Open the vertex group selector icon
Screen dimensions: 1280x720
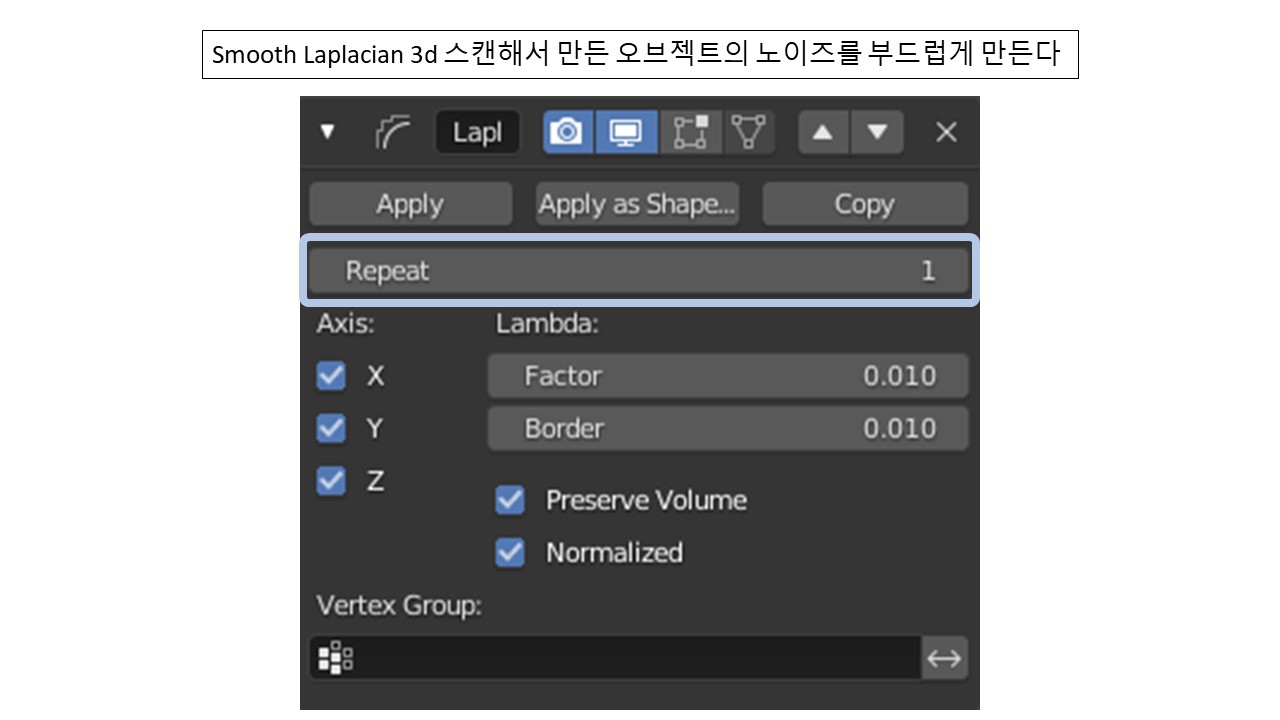click(334, 657)
